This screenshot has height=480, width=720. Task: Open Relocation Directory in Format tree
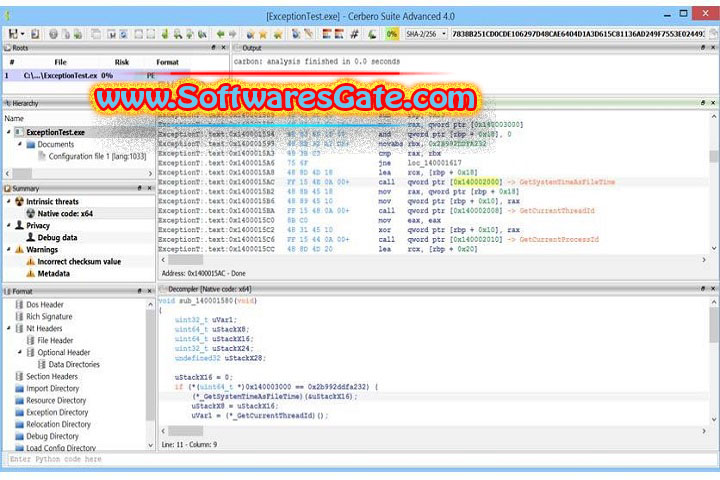coord(58,424)
